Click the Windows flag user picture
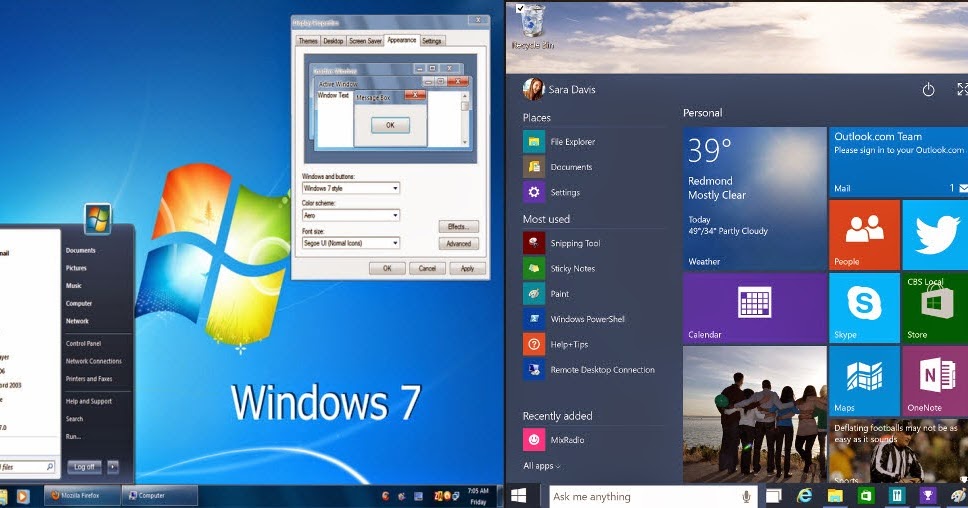This screenshot has height=508, width=968. click(x=98, y=219)
